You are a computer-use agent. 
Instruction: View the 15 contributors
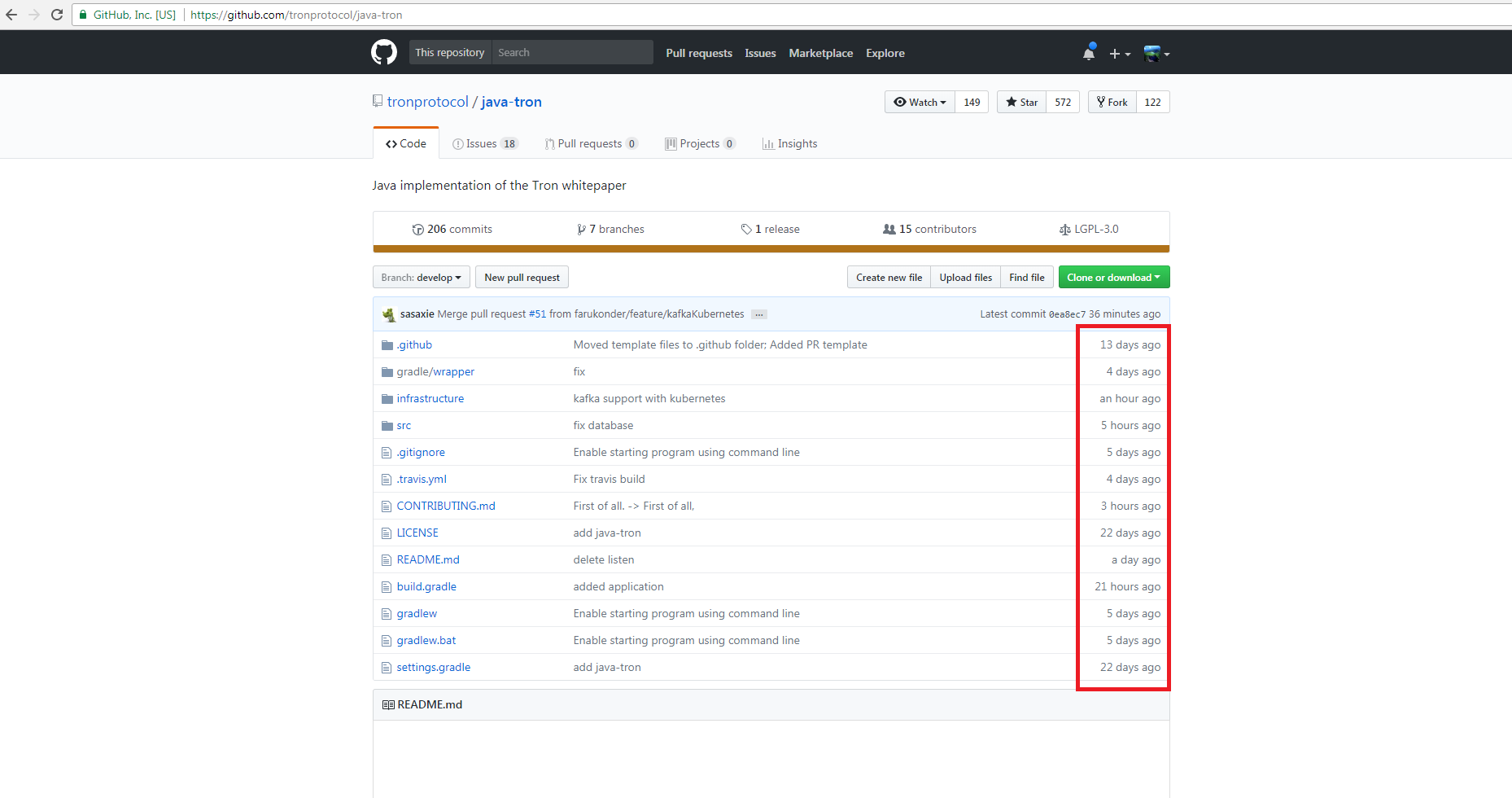click(x=929, y=230)
